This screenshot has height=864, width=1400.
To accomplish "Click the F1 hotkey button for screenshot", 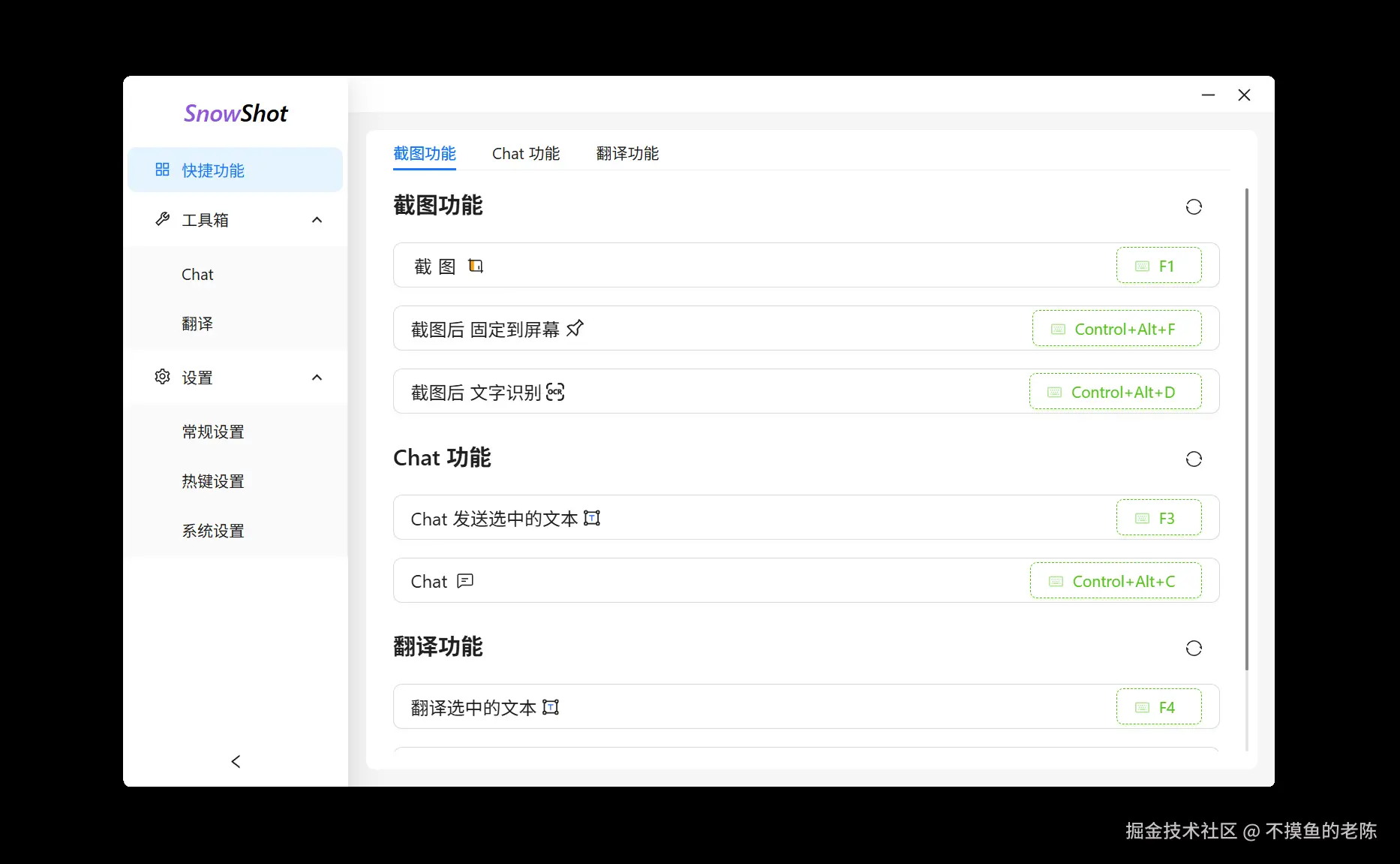I will pyautogui.click(x=1158, y=265).
